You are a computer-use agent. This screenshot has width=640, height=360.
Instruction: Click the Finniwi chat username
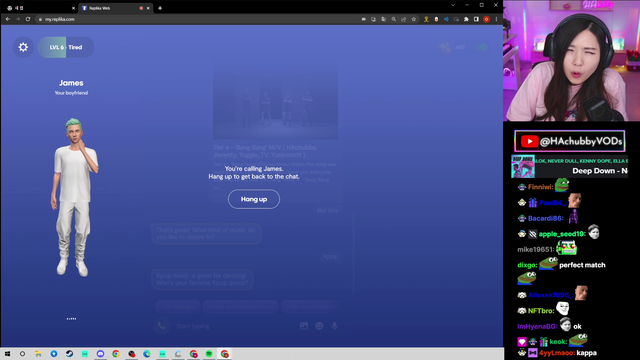coord(540,187)
